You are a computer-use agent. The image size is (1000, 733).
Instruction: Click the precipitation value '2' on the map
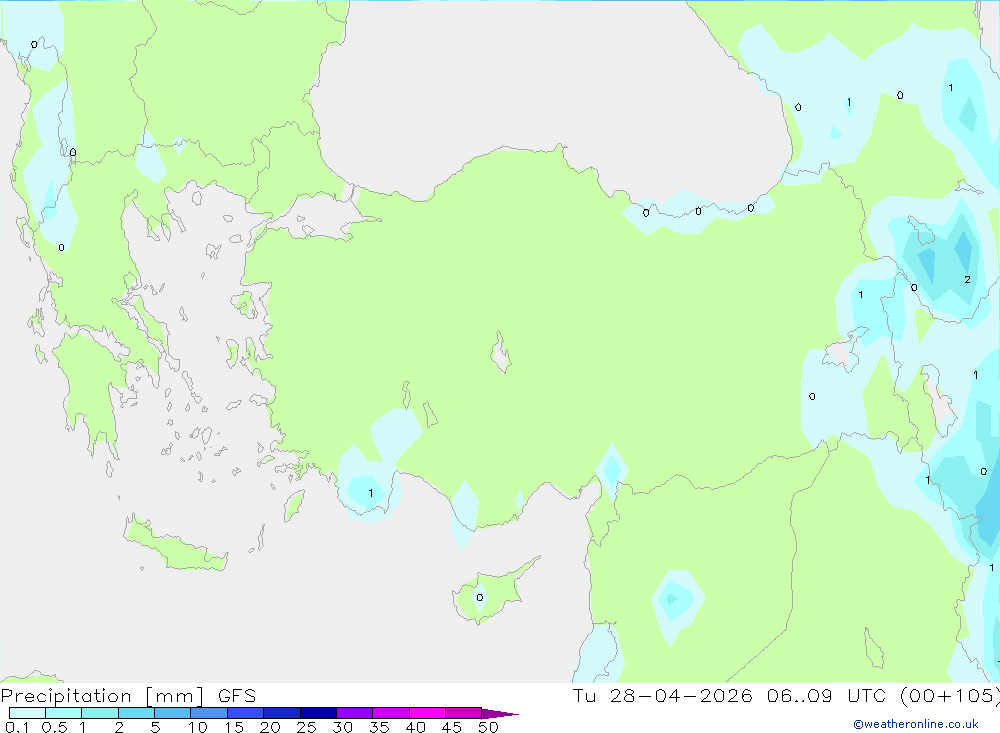967,279
